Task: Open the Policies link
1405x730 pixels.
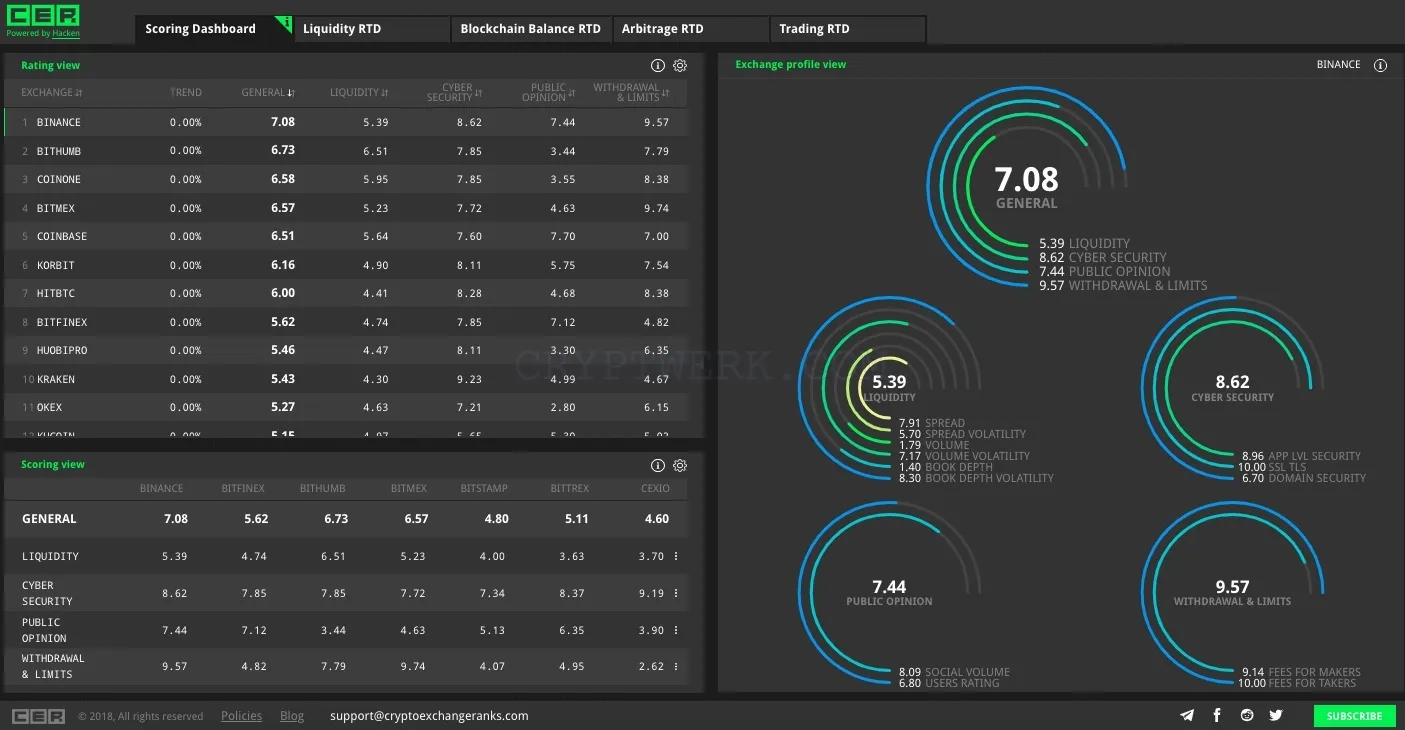Action: pos(241,716)
